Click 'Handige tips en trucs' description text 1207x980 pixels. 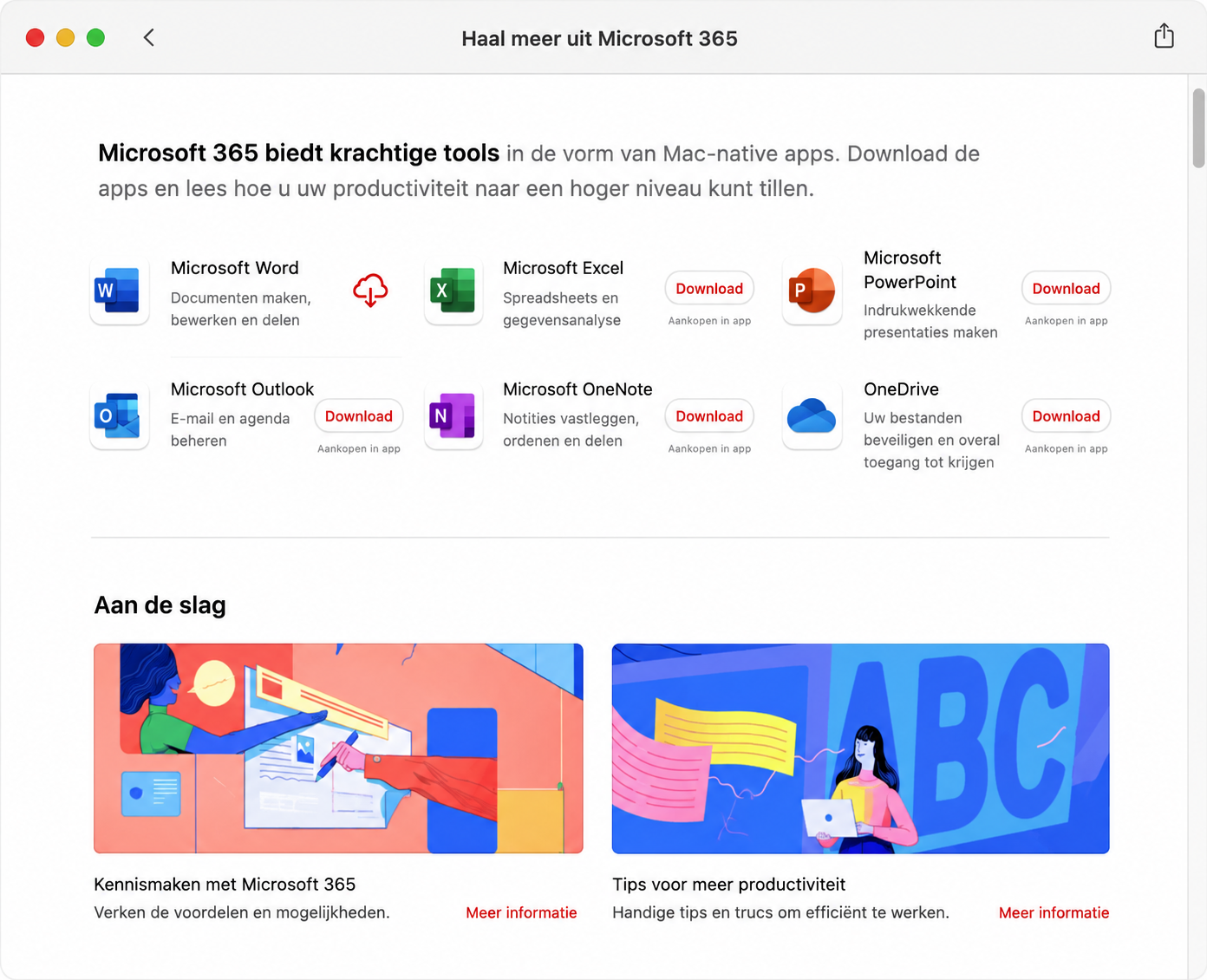click(x=780, y=912)
